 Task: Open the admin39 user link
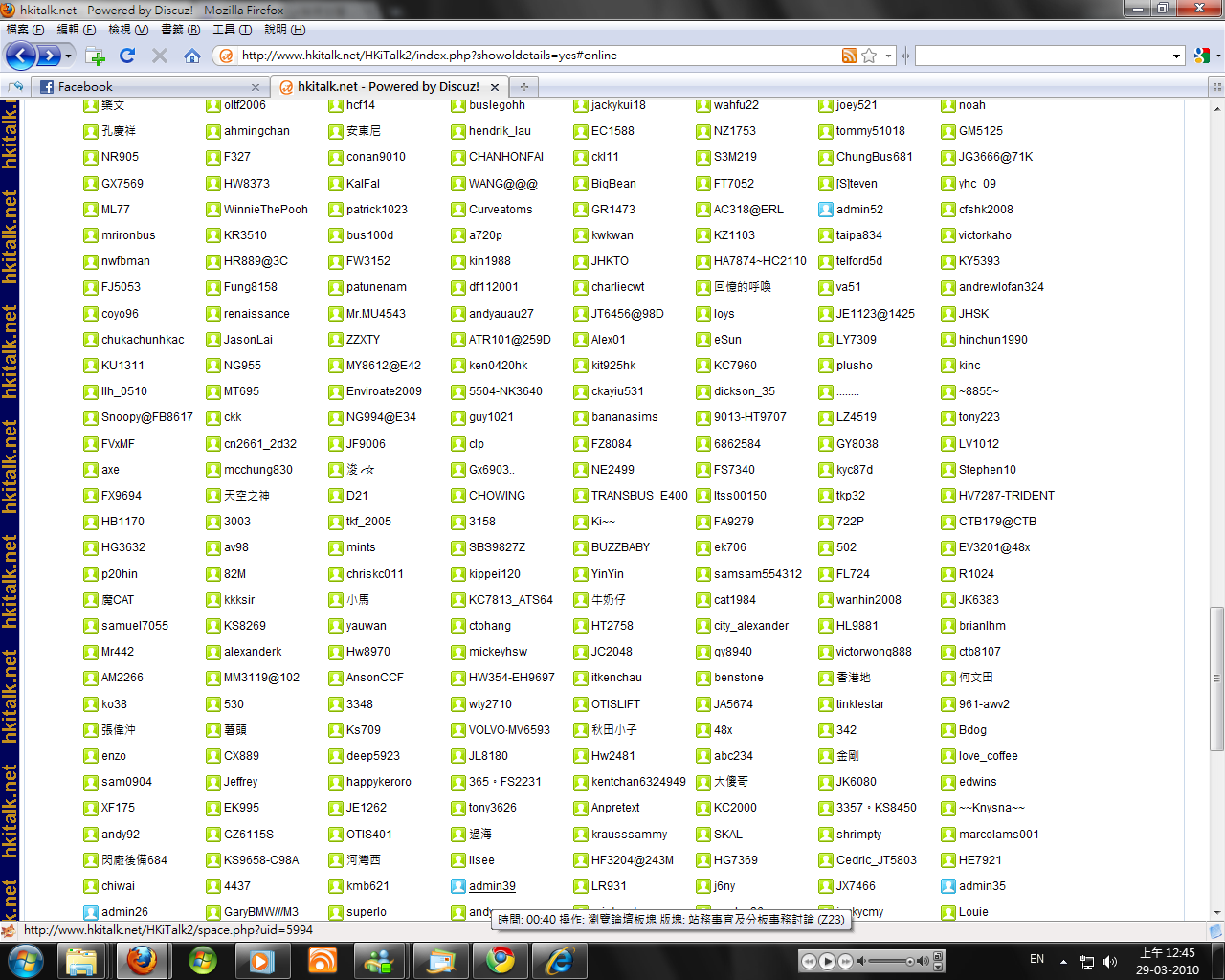coord(492,886)
